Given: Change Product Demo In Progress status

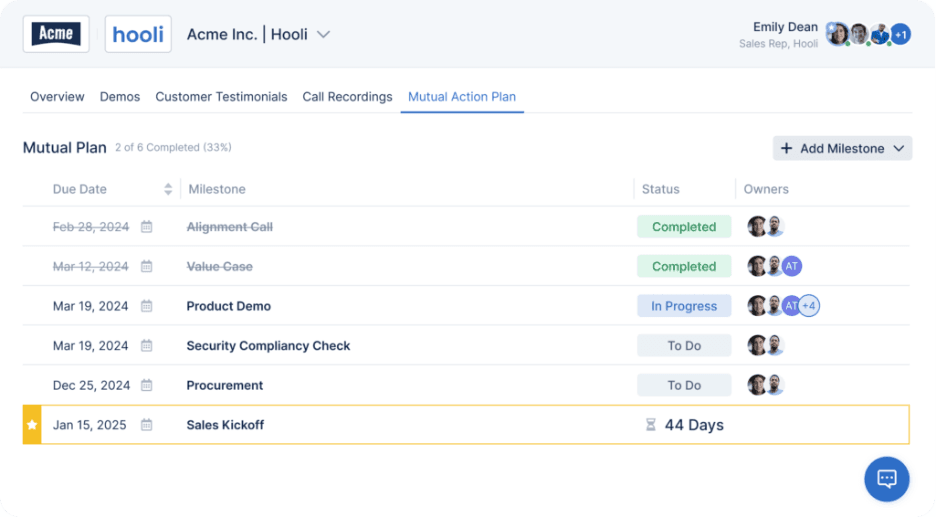Looking at the screenshot, I should click(x=684, y=306).
